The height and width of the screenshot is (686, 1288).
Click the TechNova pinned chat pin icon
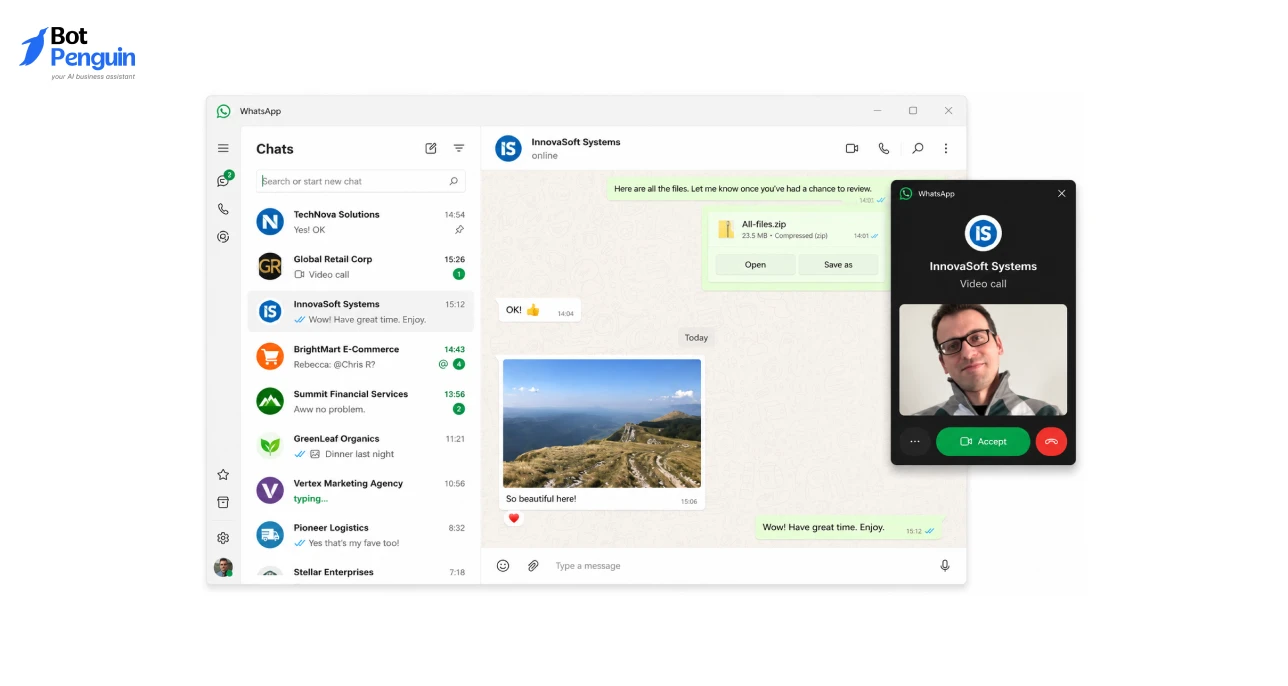[x=459, y=230]
